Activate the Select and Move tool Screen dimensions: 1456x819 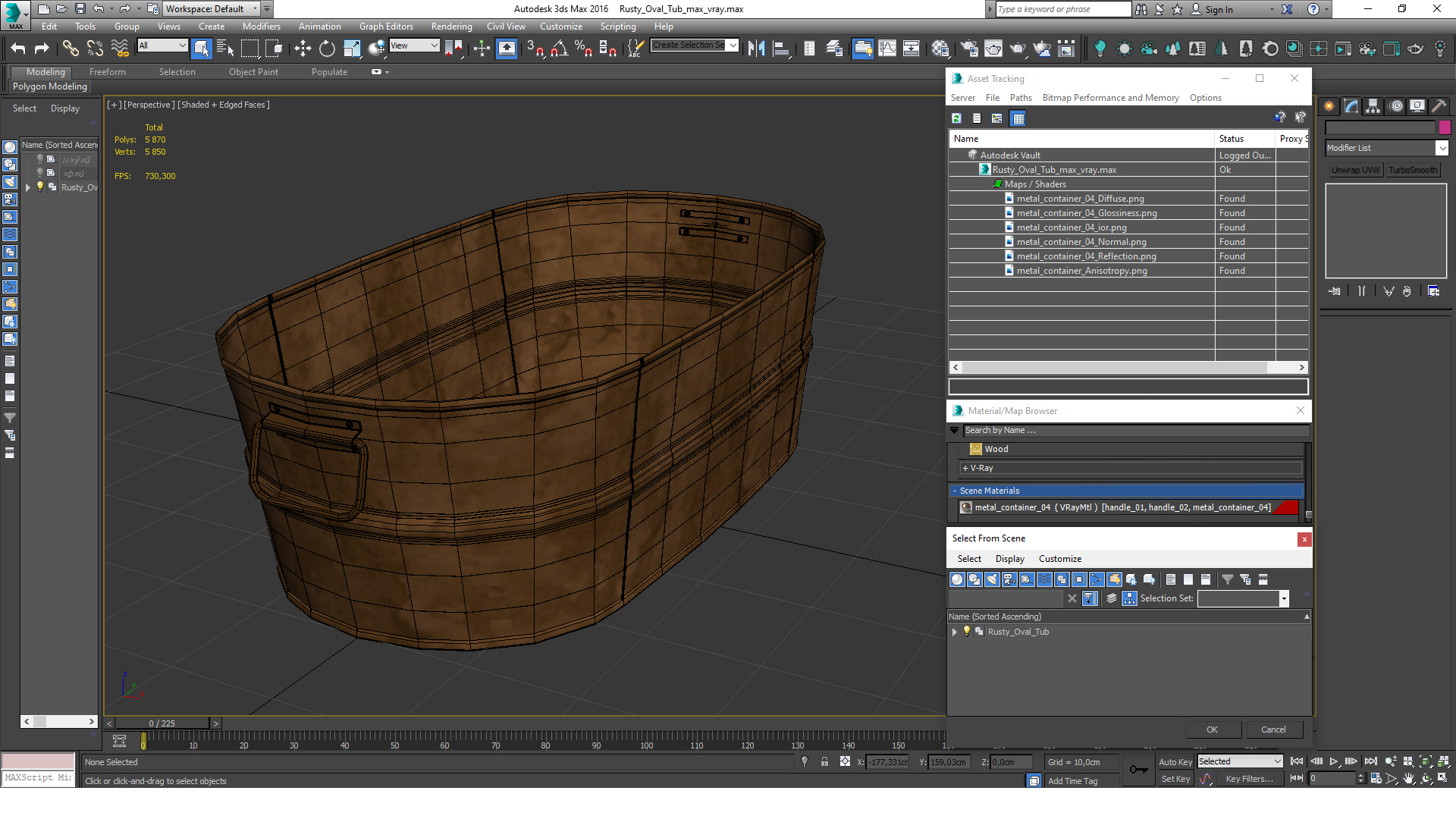pos(303,49)
